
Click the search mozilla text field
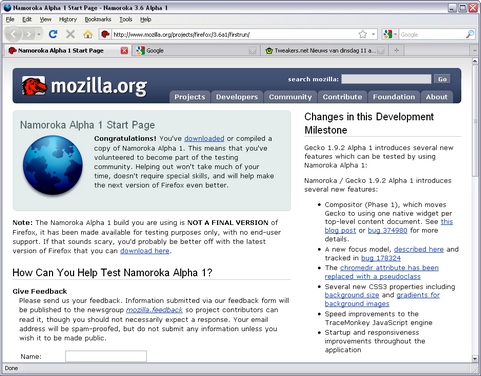point(386,79)
